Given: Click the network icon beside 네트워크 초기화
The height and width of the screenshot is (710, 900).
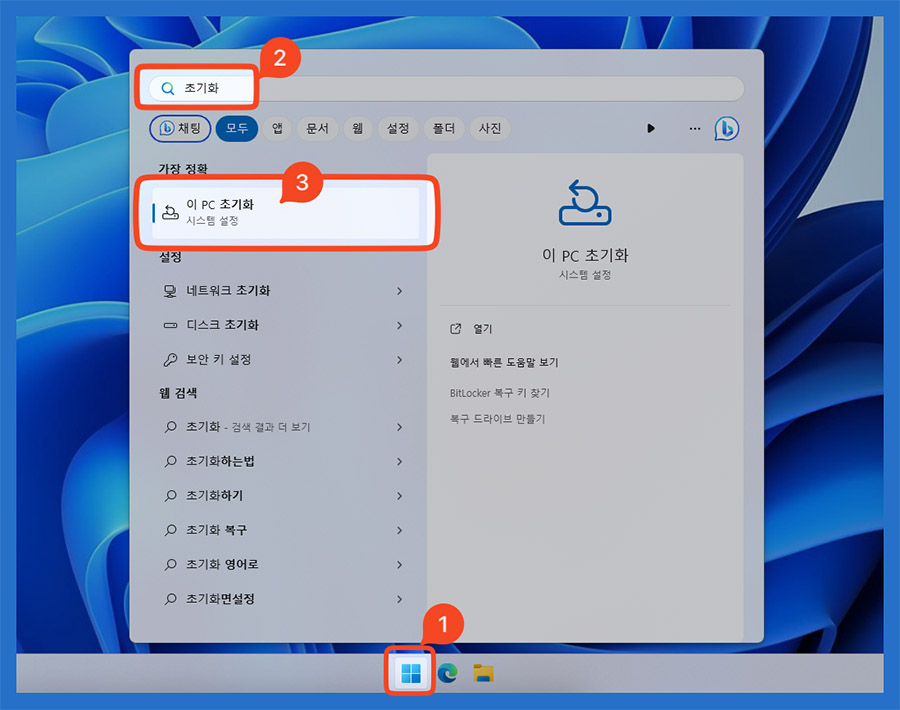Looking at the screenshot, I should pos(170,291).
